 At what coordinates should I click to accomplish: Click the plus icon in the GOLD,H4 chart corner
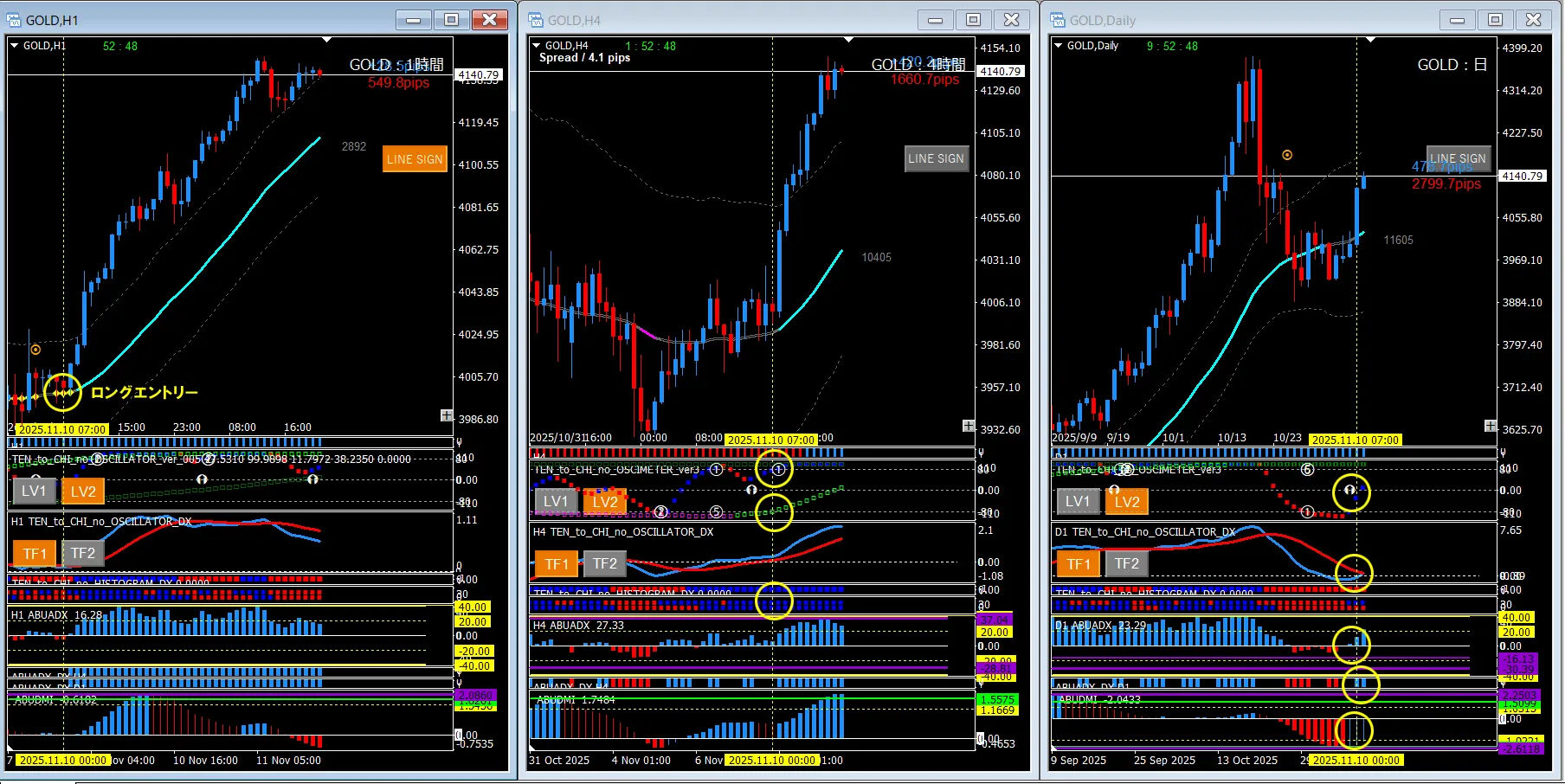969,426
